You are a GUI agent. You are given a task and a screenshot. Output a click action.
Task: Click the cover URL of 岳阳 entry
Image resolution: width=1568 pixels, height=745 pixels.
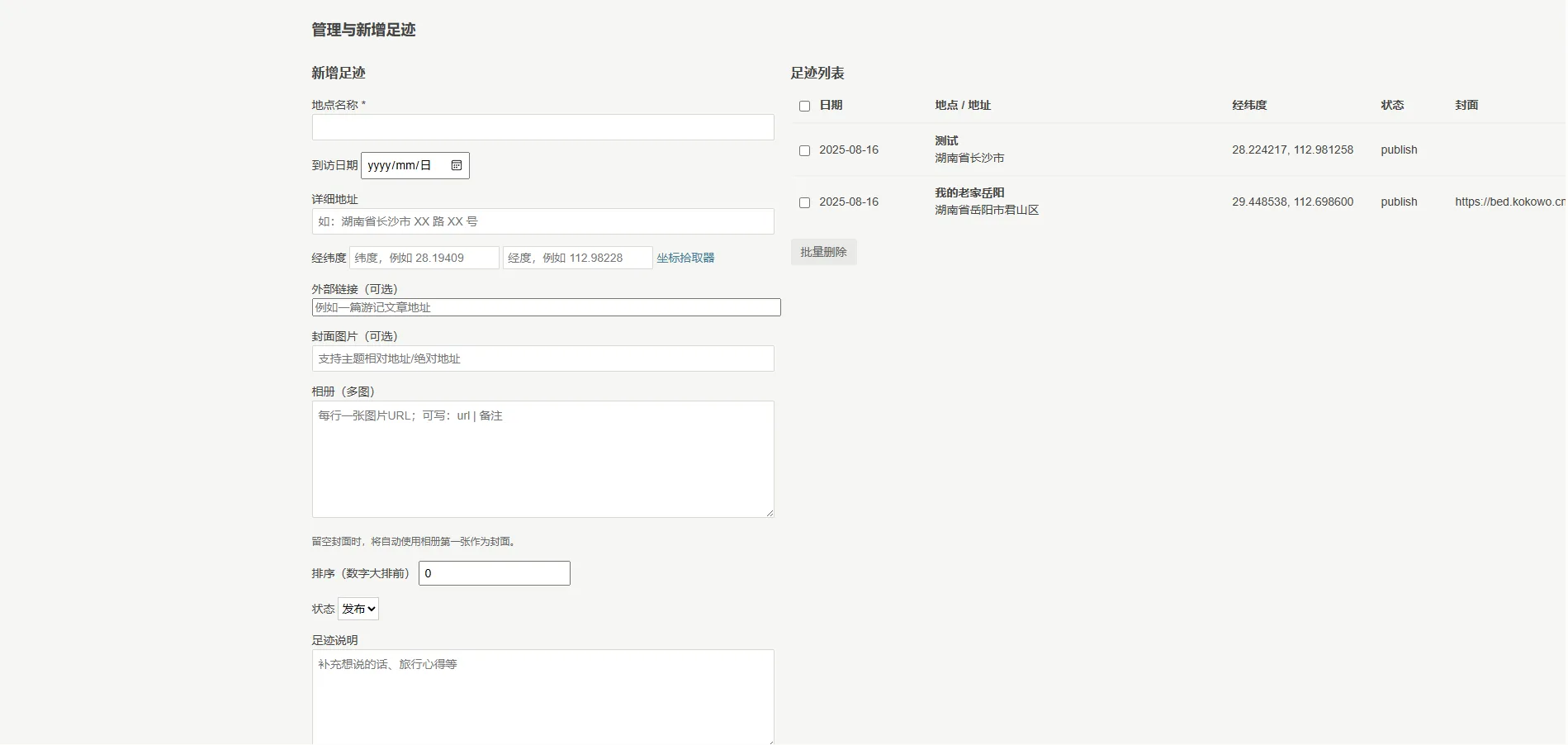1509,202
